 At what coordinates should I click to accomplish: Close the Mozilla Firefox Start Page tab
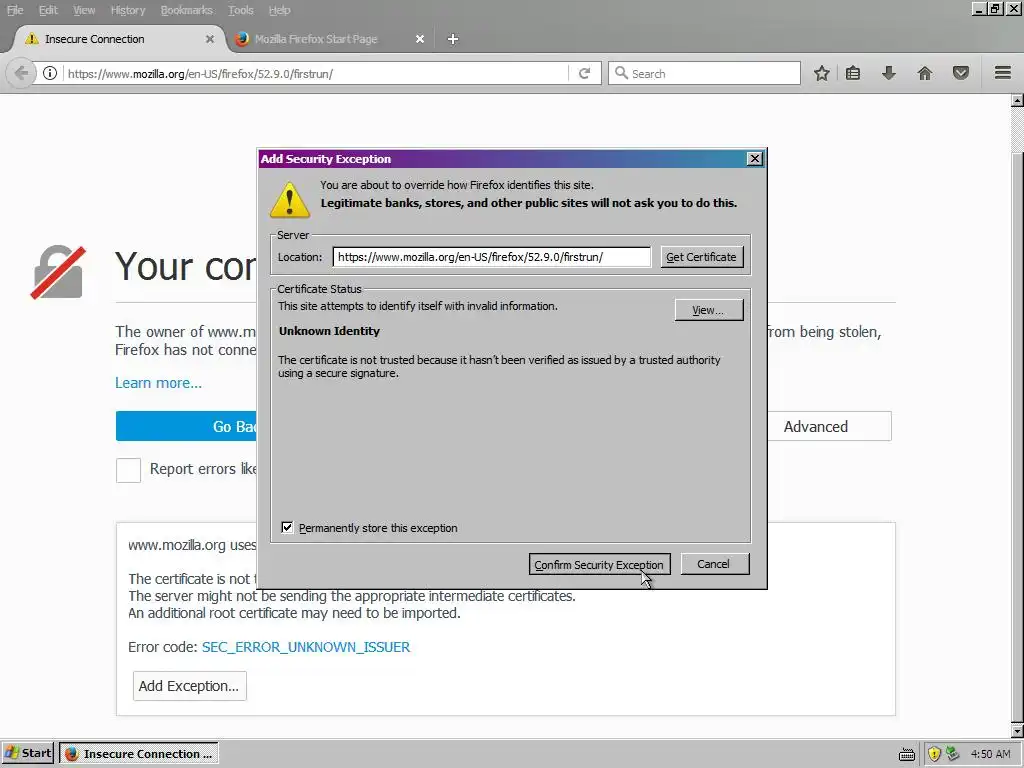pyautogui.click(x=420, y=39)
